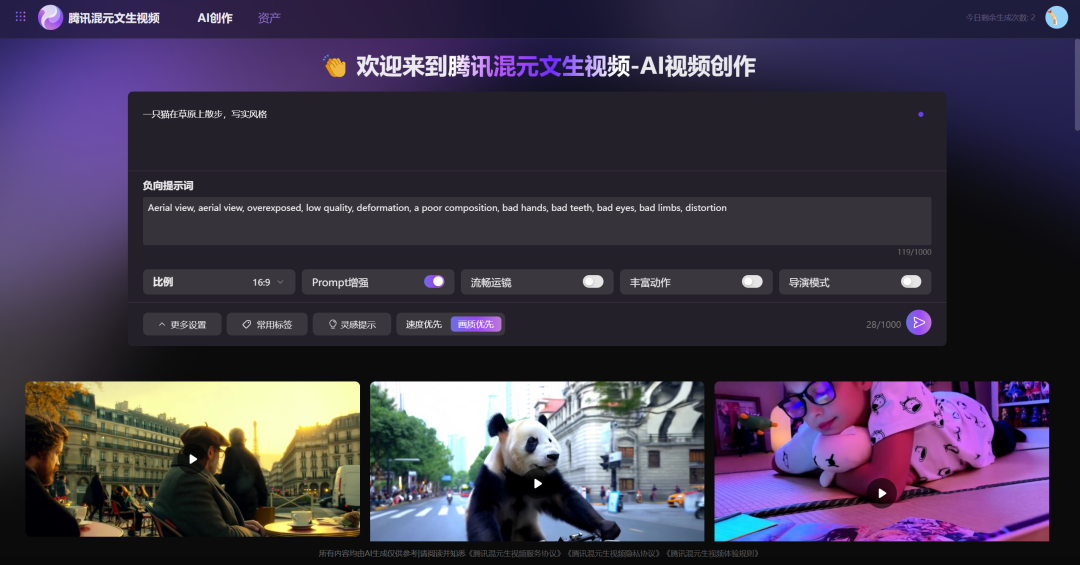Play the Paris cafe video
The width and height of the screenshot is (1080, 565).
click(193, 459)
